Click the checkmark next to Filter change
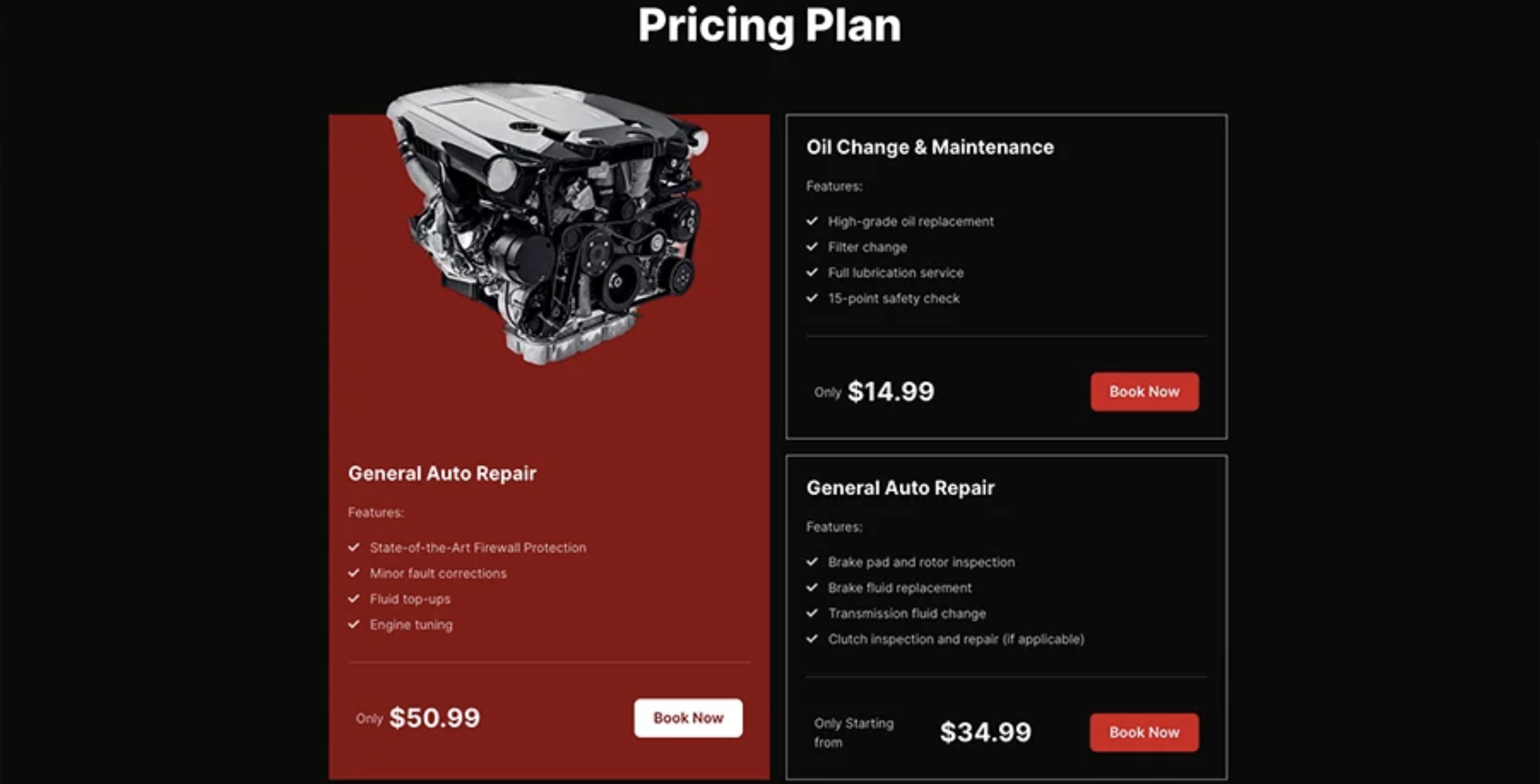1540x784 pixels. tap(812, 247)
